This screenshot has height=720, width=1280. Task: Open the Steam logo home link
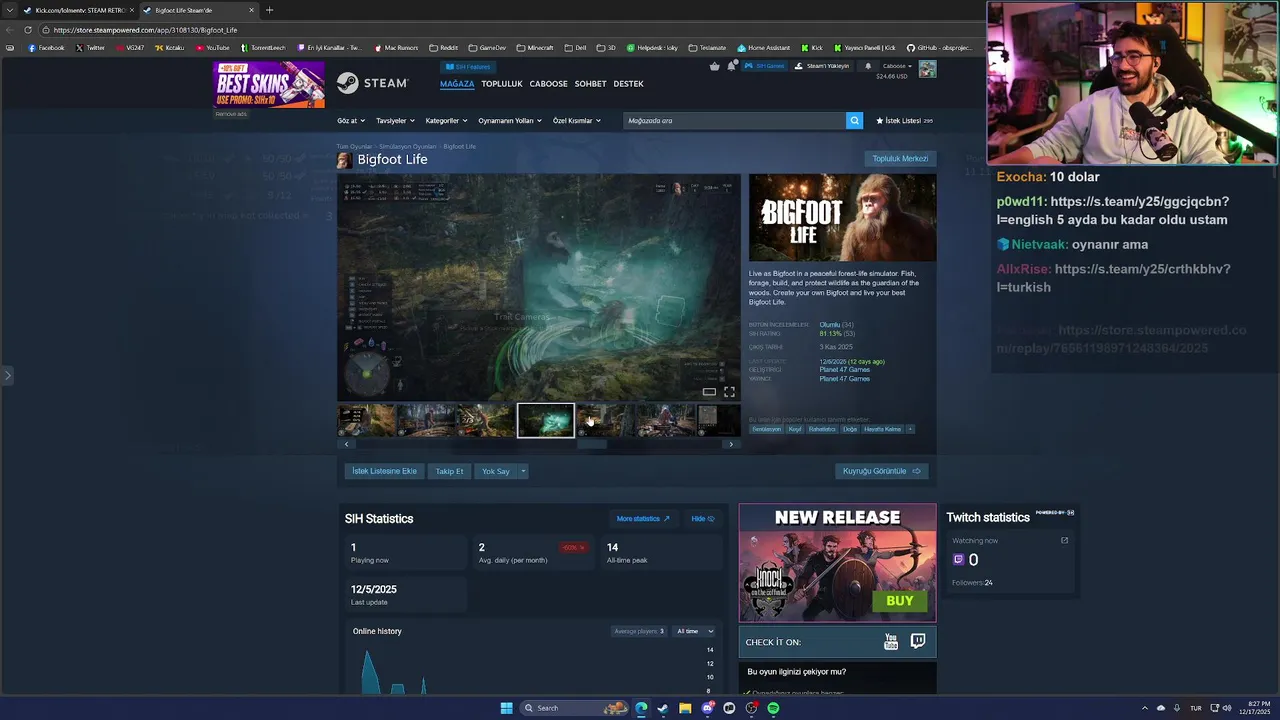pyautogui.click(x=372, y=83)
